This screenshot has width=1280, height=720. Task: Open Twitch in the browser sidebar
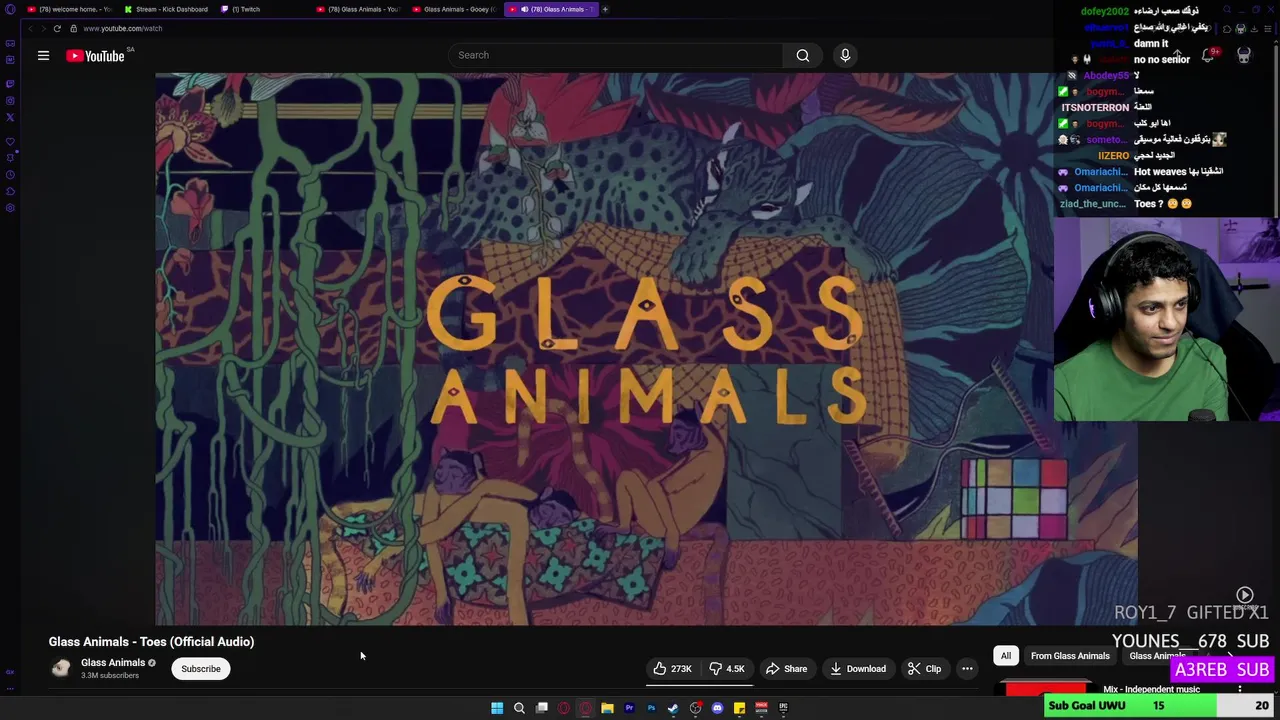(x=10, y=83)
